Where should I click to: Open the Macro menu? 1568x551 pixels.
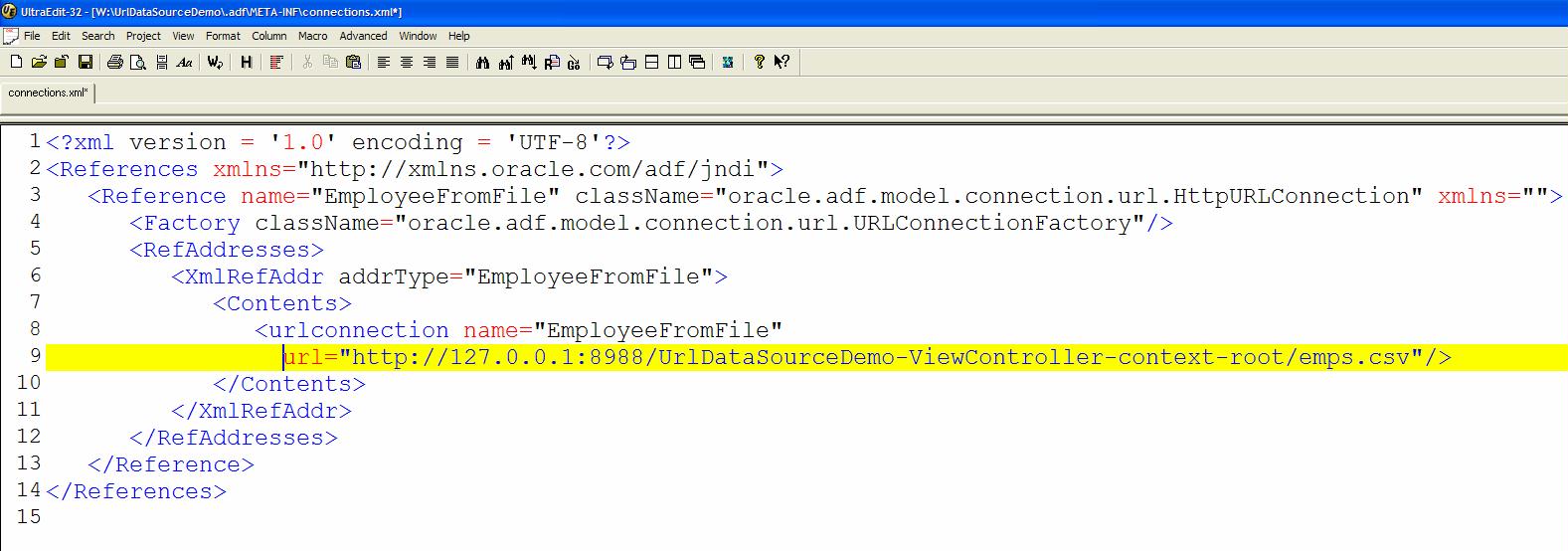click(x=312, y=36)
